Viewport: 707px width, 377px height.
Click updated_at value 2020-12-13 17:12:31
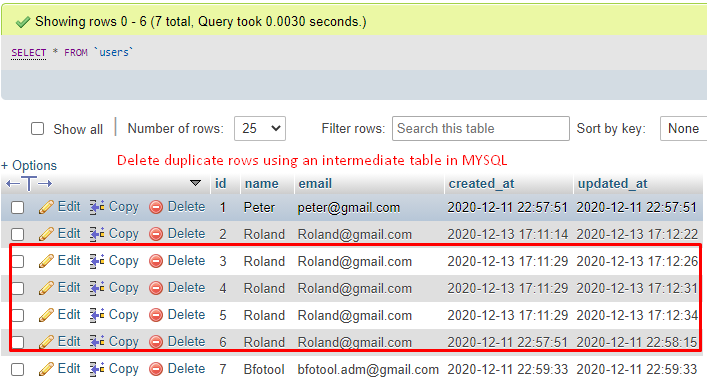tap(637, 288)
